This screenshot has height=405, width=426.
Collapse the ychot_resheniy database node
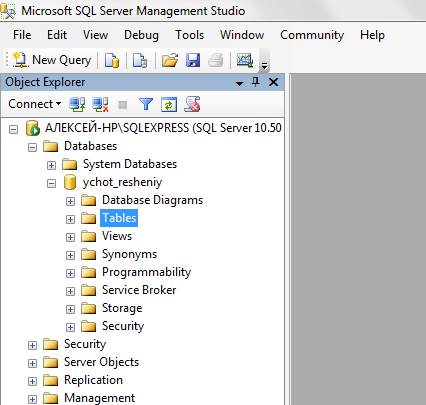point(51,183)
